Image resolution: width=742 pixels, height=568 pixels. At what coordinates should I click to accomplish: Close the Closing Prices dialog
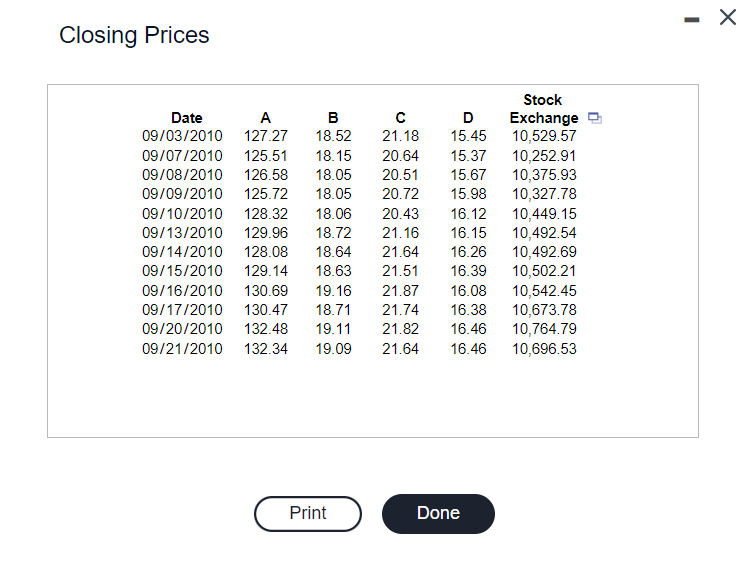[727, 18]
